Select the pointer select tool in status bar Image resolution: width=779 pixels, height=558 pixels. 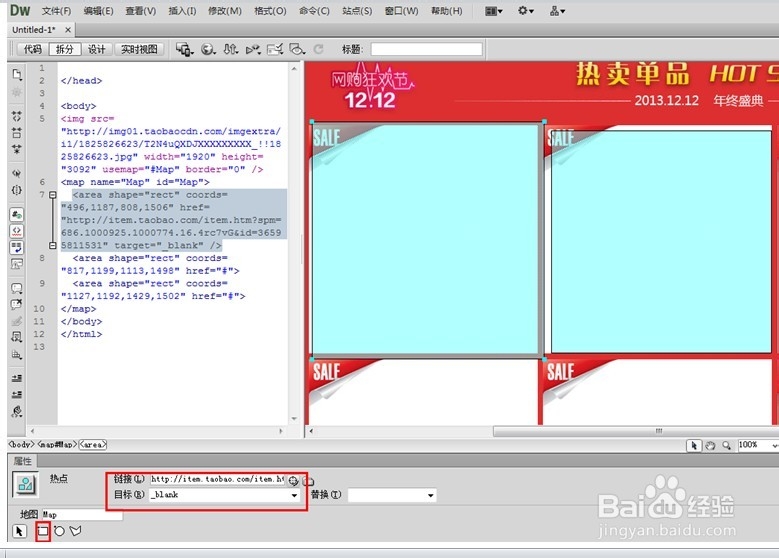coord(694,445)
